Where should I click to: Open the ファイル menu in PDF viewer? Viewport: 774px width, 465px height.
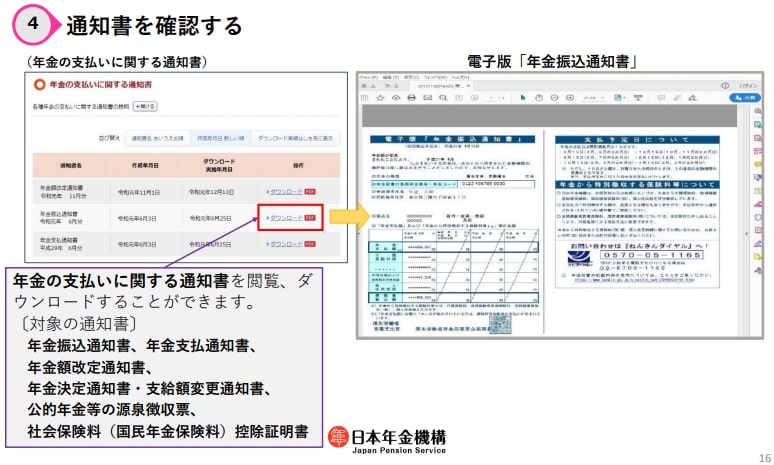click(x=368, y=78)
